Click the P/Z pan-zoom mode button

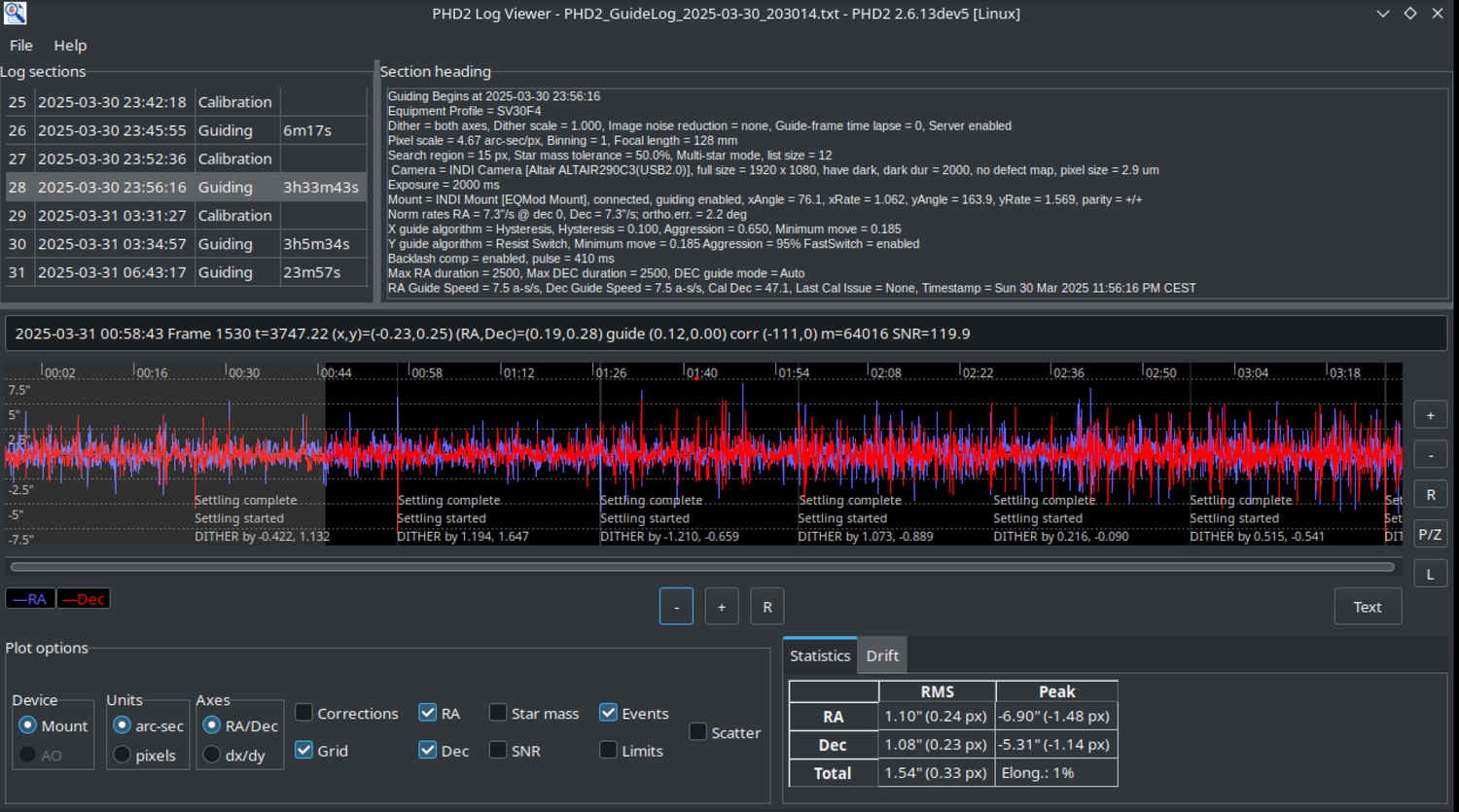[1430, 534]
